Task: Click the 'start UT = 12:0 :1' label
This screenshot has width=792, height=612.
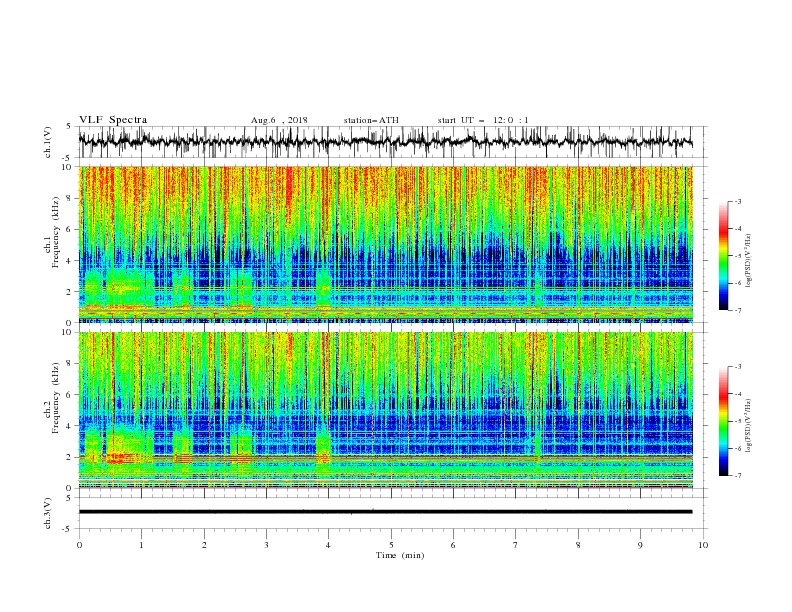Action: click(x=482, y=120)
